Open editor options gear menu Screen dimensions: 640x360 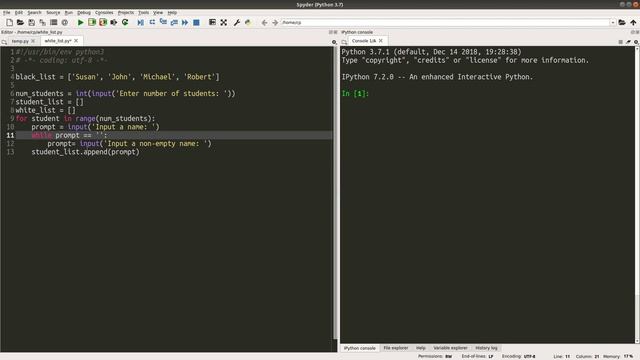(x=334, y=42)
